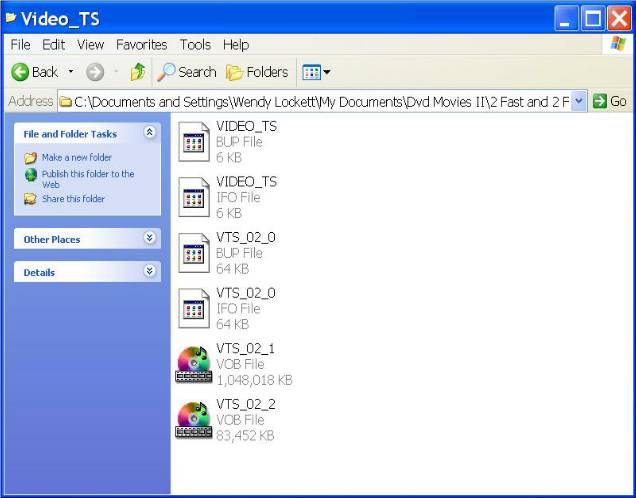Click the VTS_02_1 file name
Screen dimensions: 636x498
coord(245,349)
